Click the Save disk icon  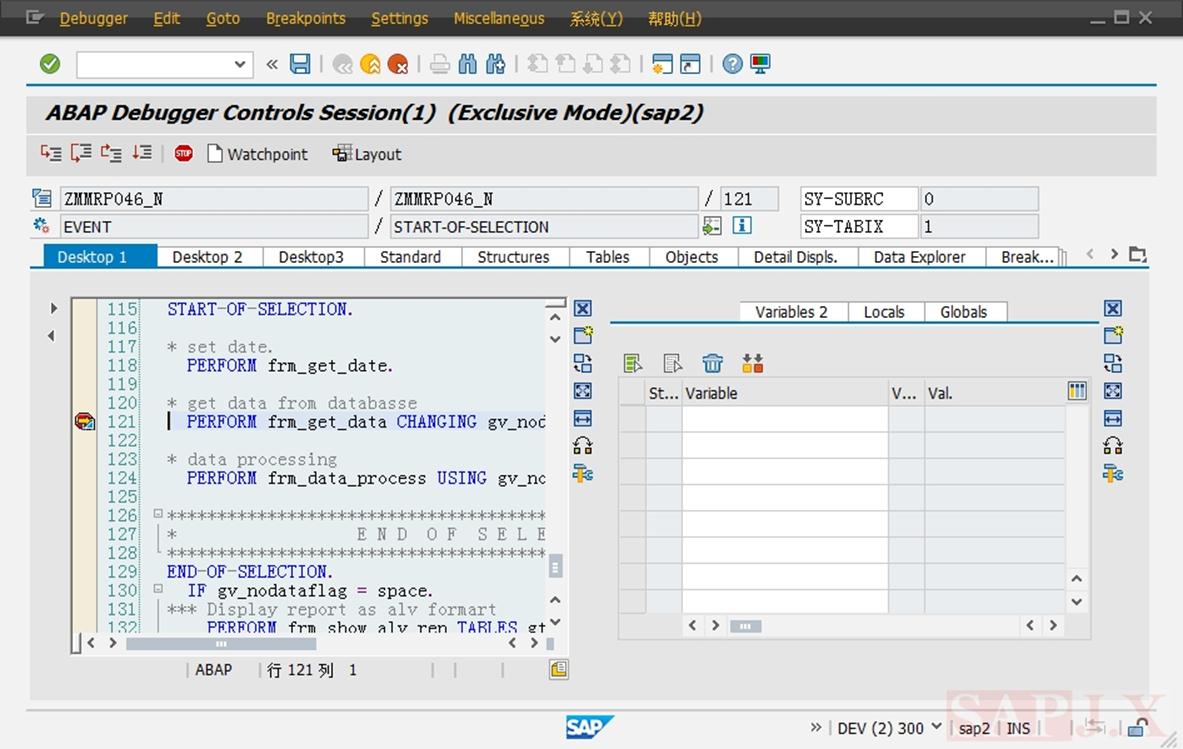pos(300,64)
